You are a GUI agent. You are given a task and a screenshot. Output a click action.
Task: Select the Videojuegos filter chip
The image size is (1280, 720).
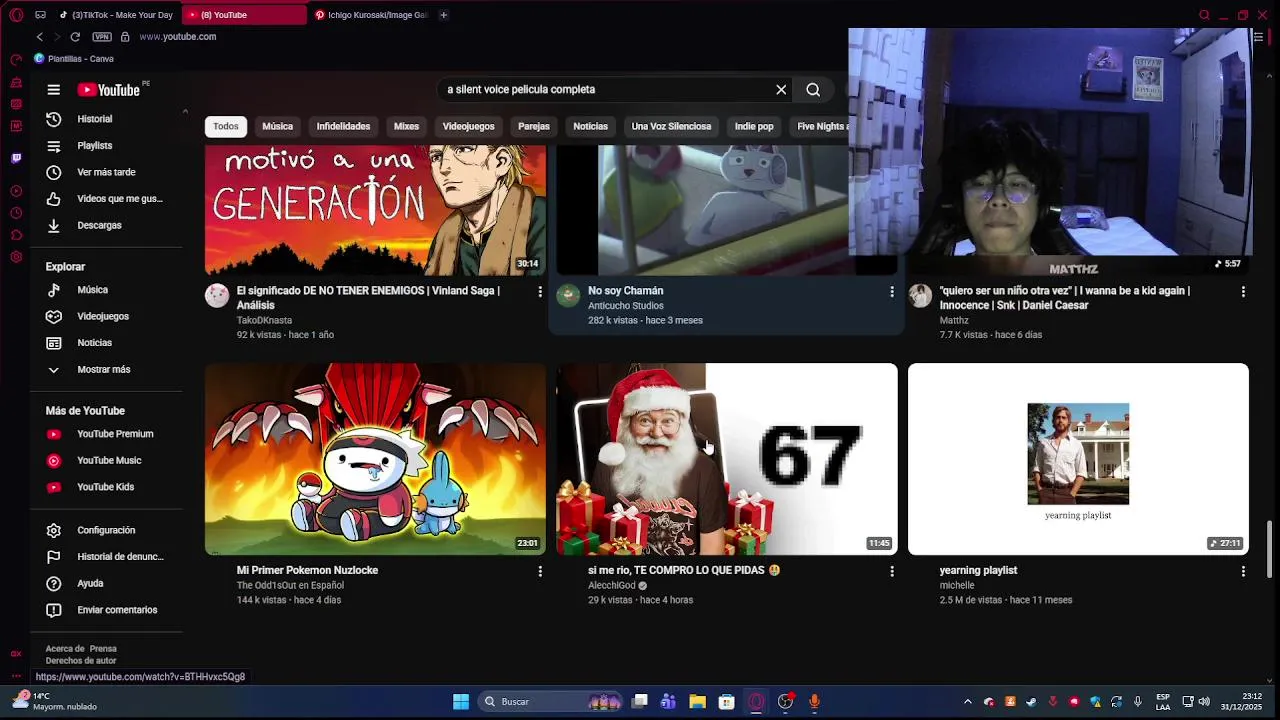(468, 127)
